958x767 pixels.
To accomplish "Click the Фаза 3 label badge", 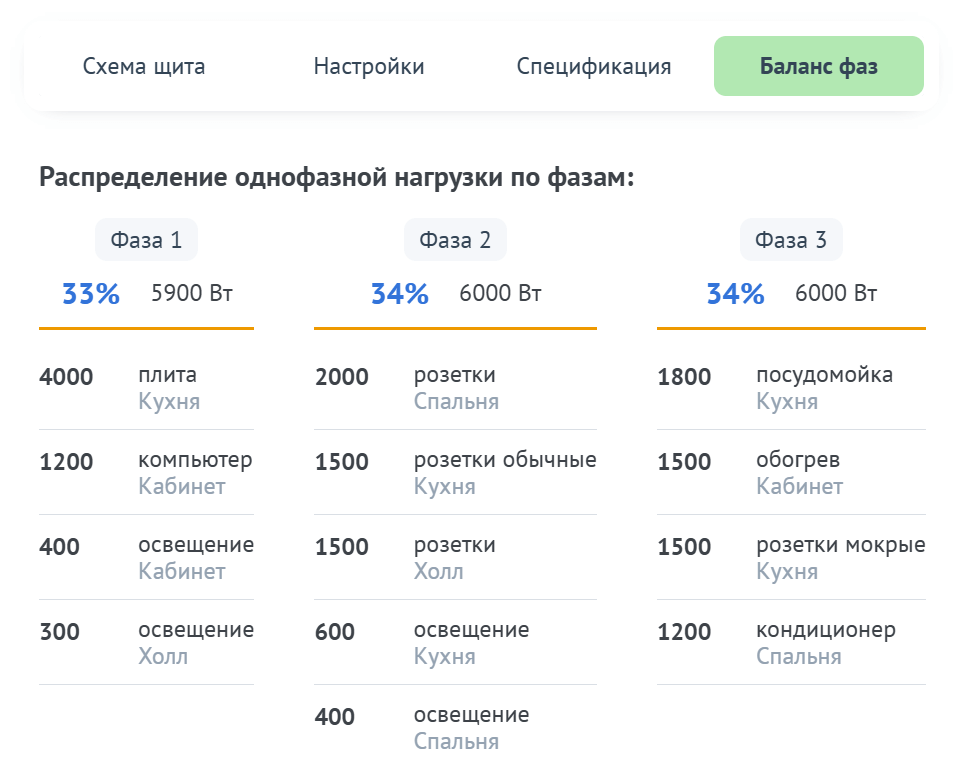I will (x=791, y=240).
